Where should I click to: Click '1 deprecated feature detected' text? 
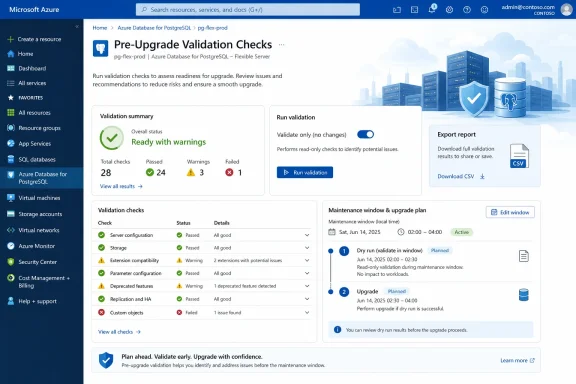coord(245,286)
